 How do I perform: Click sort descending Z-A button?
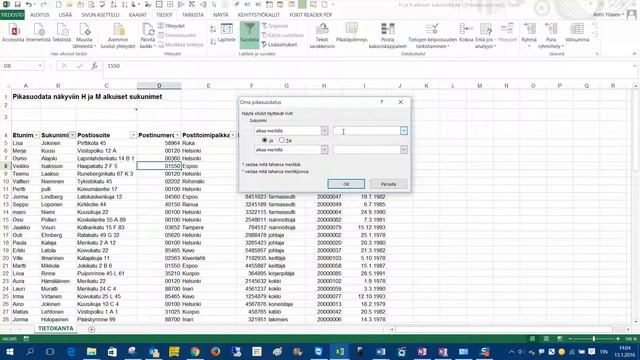pyautogui.click(x=213, y=41)
